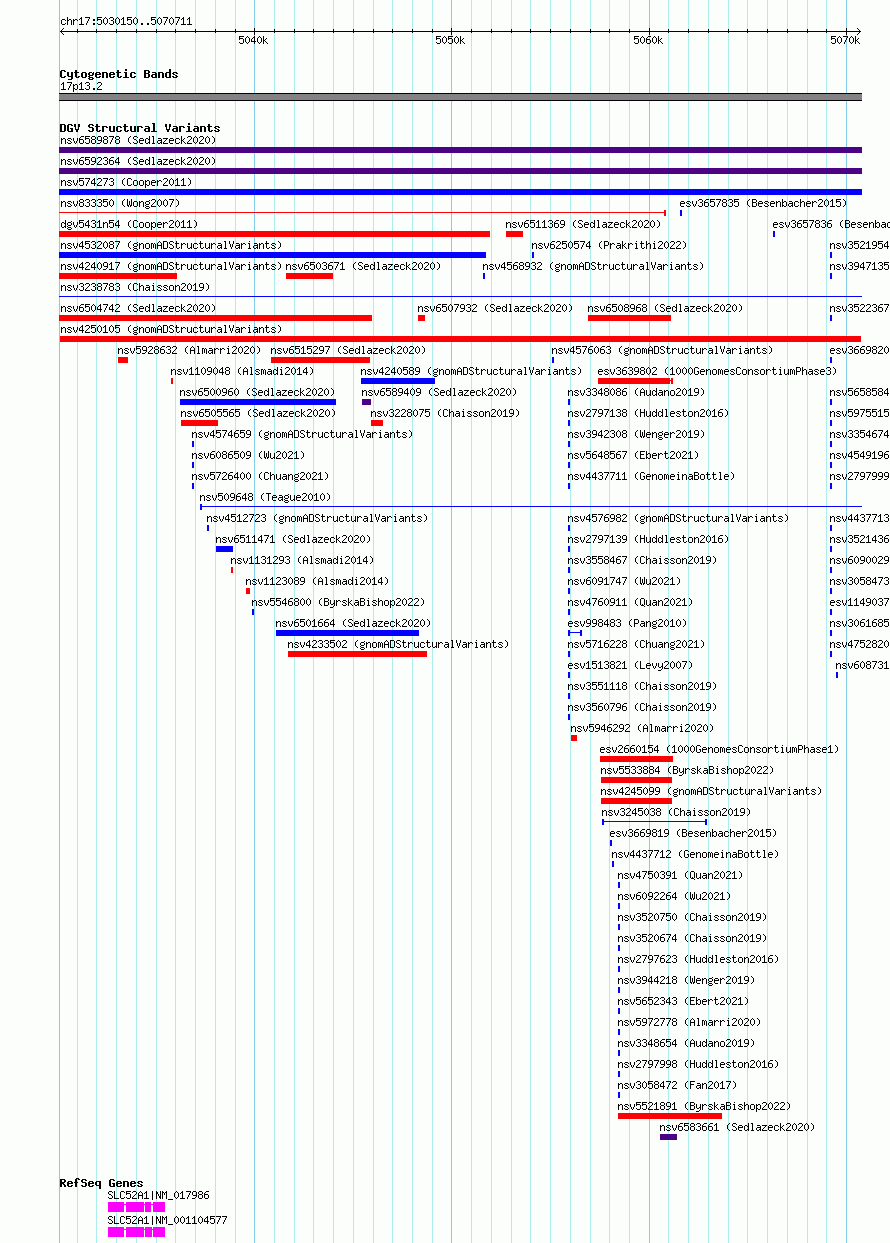Select nsv6504742 (Sedlazeck2020) label
This screenshot has height=1243, width=890.
[137, 308]
